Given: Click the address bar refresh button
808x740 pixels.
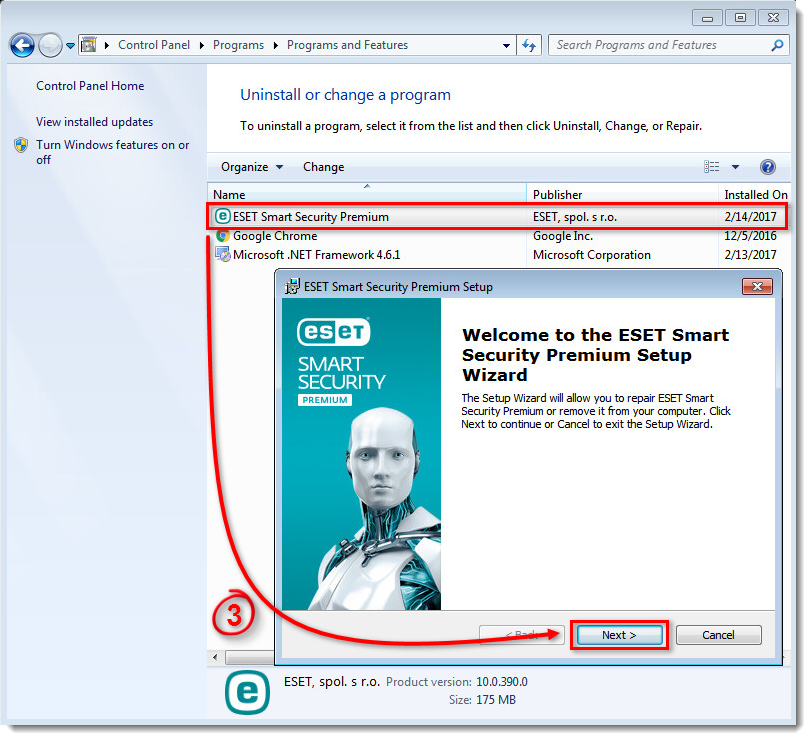Looking at the screenshot, I should pos(529,45).
